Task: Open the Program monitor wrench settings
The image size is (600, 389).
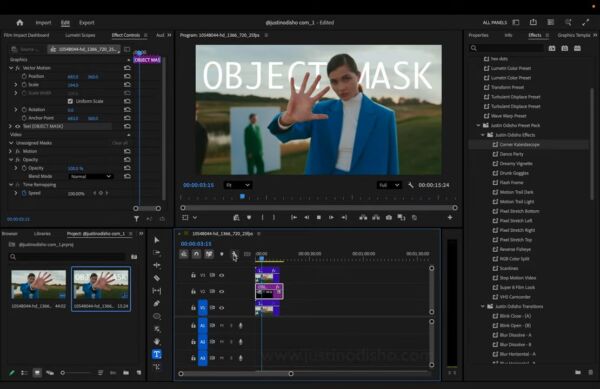Action: pyautogui.click(x=411, y=185)
